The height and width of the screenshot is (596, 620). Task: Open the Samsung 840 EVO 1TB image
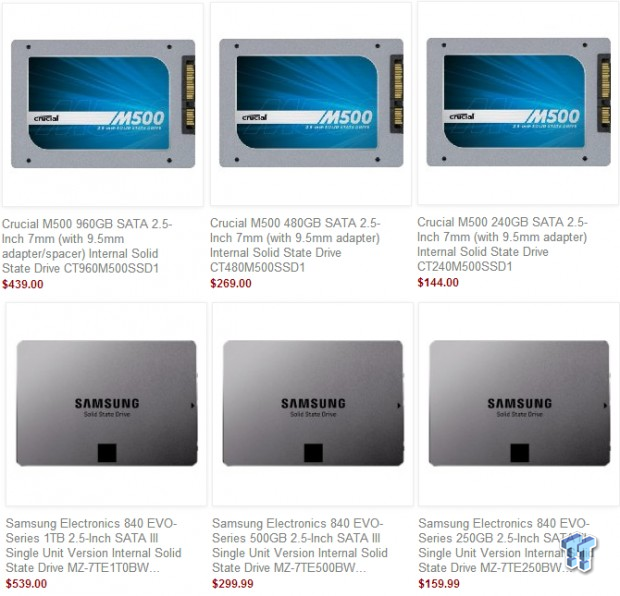click(x=106, y=404)
